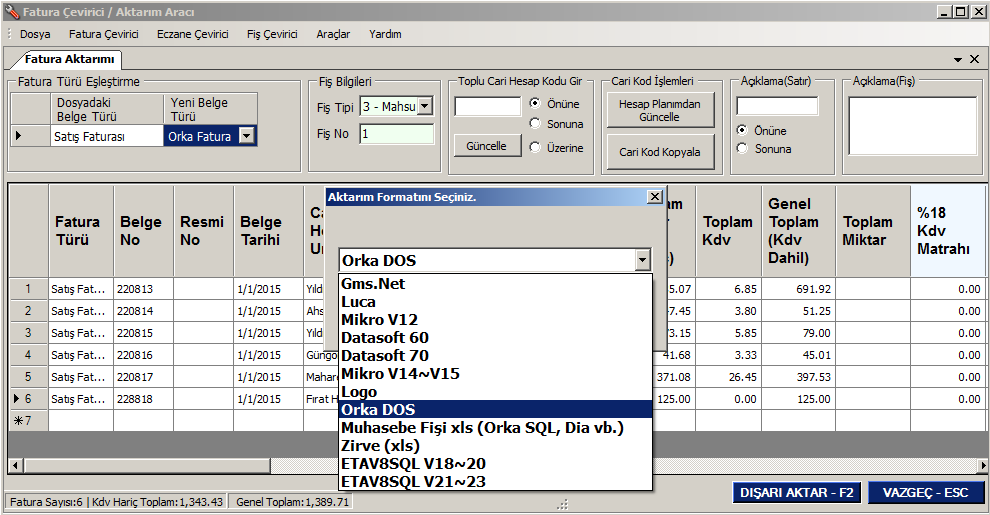Click the Açıklama(Satır) text field
The width and height of the screenshot is (990, 515).
777,106
